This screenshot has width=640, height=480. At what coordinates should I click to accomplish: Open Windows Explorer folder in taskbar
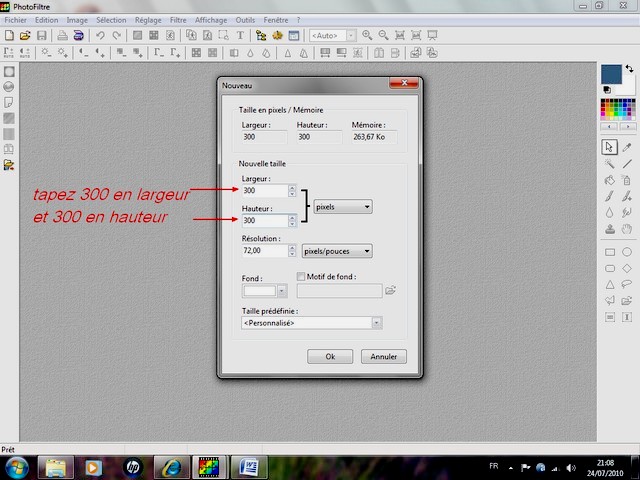point(56,468)
